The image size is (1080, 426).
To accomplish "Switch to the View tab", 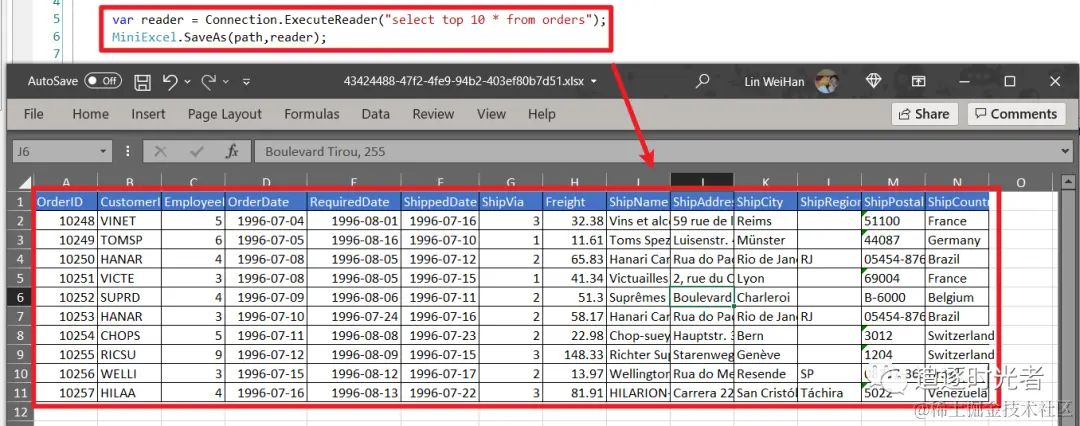I will point(491,114).
